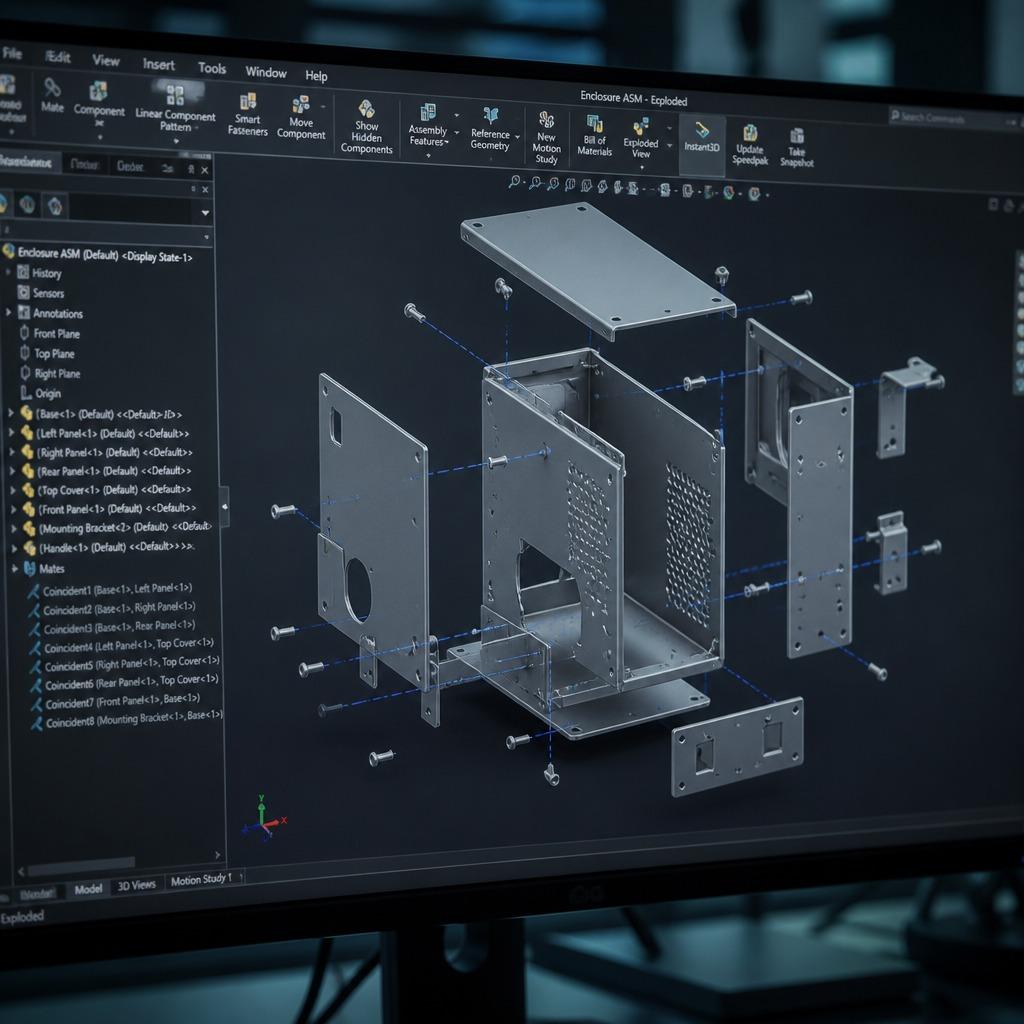Screen dimensions: 1024x1024
Task: Click the Component insert icon
Action: (x=99, y=91)
